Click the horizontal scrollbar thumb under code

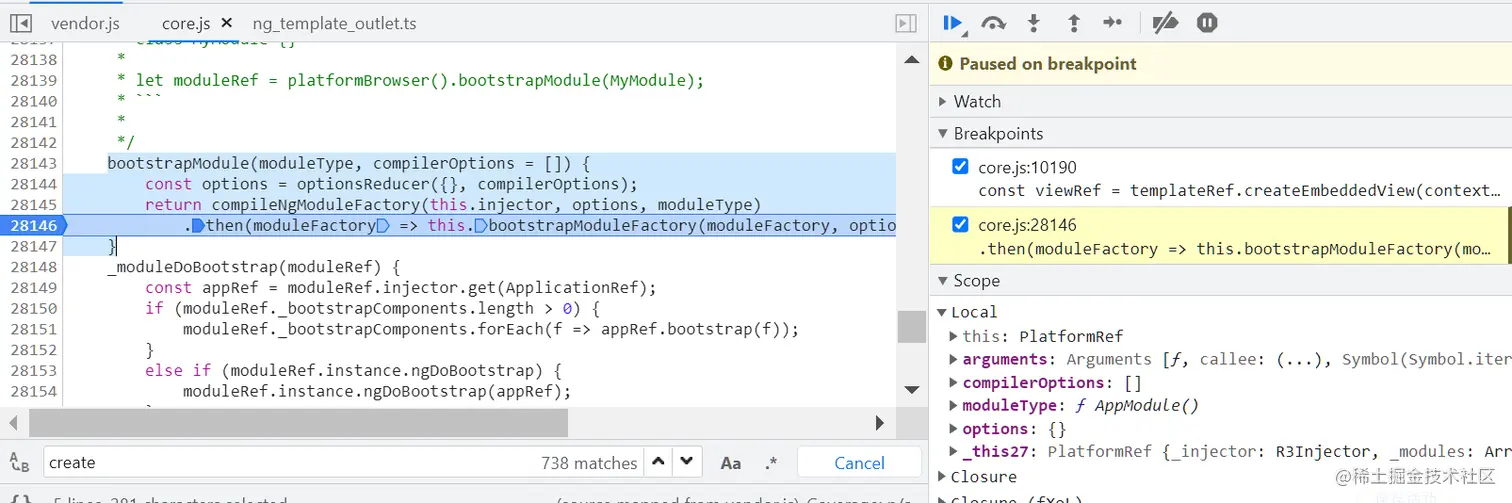298,423
